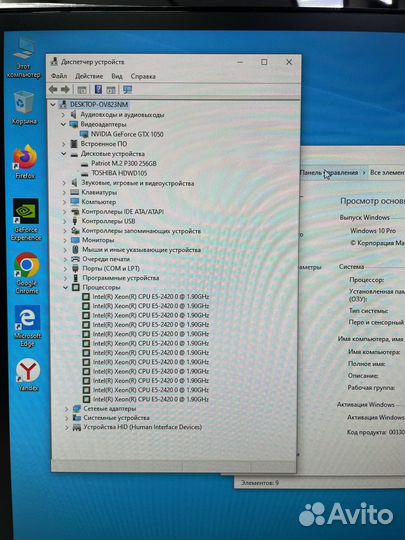Click the Сетевые адаптеры icon
The width and height of the screenshot is (405, 540).
[x=77, y=408]
